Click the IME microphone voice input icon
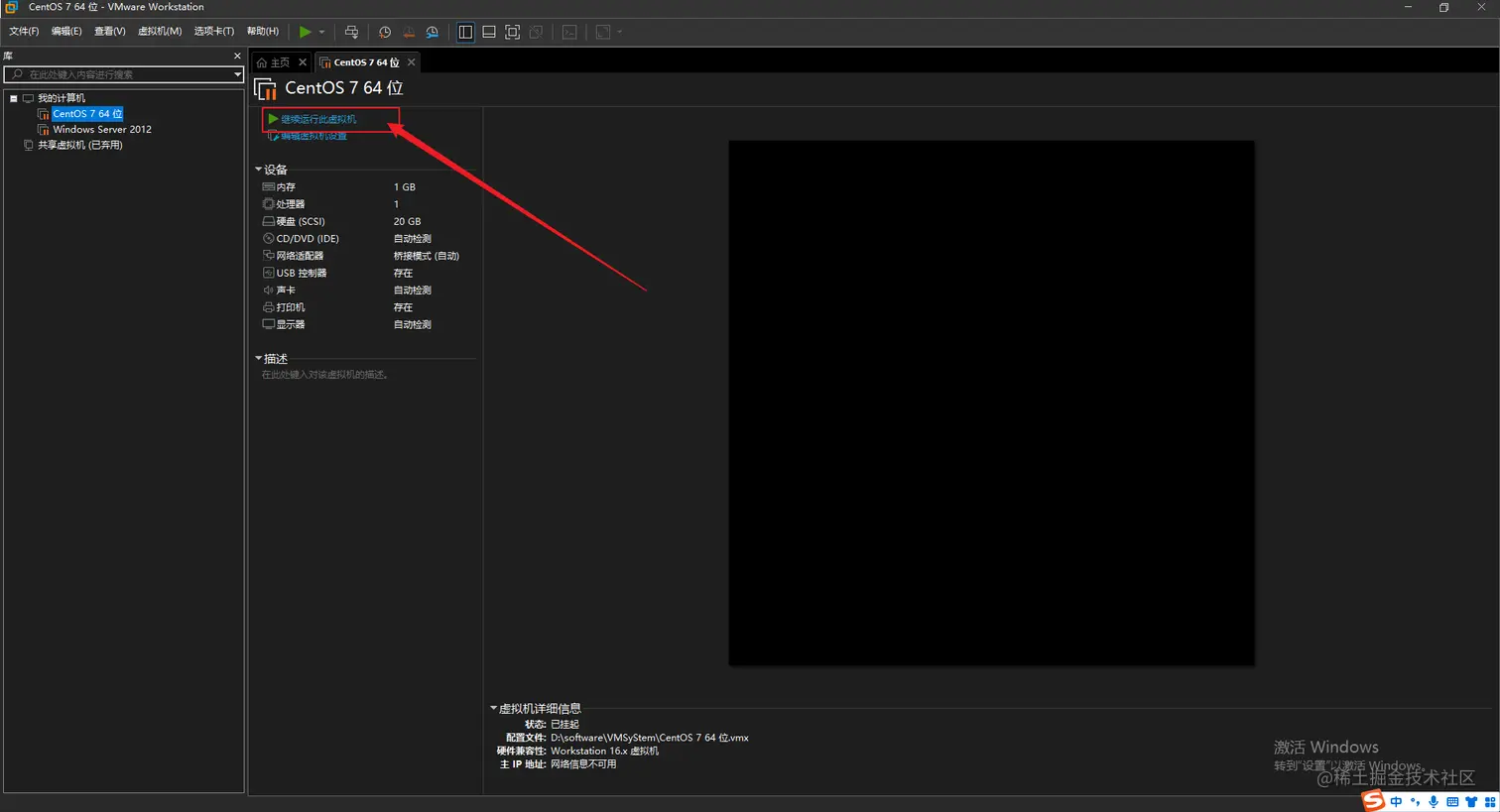The width and height of the screenshot is (1500, 812). click(1434, 801)
